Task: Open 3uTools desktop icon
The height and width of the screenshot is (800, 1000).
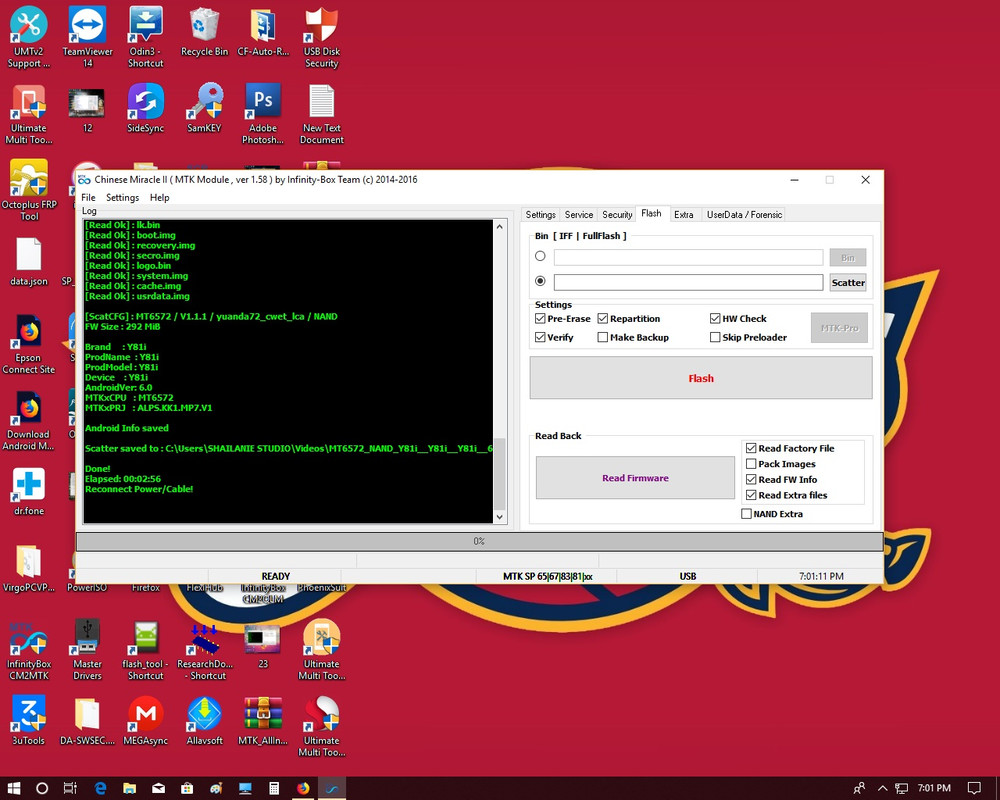Action: pyautogui.click(x=29, y=721)
